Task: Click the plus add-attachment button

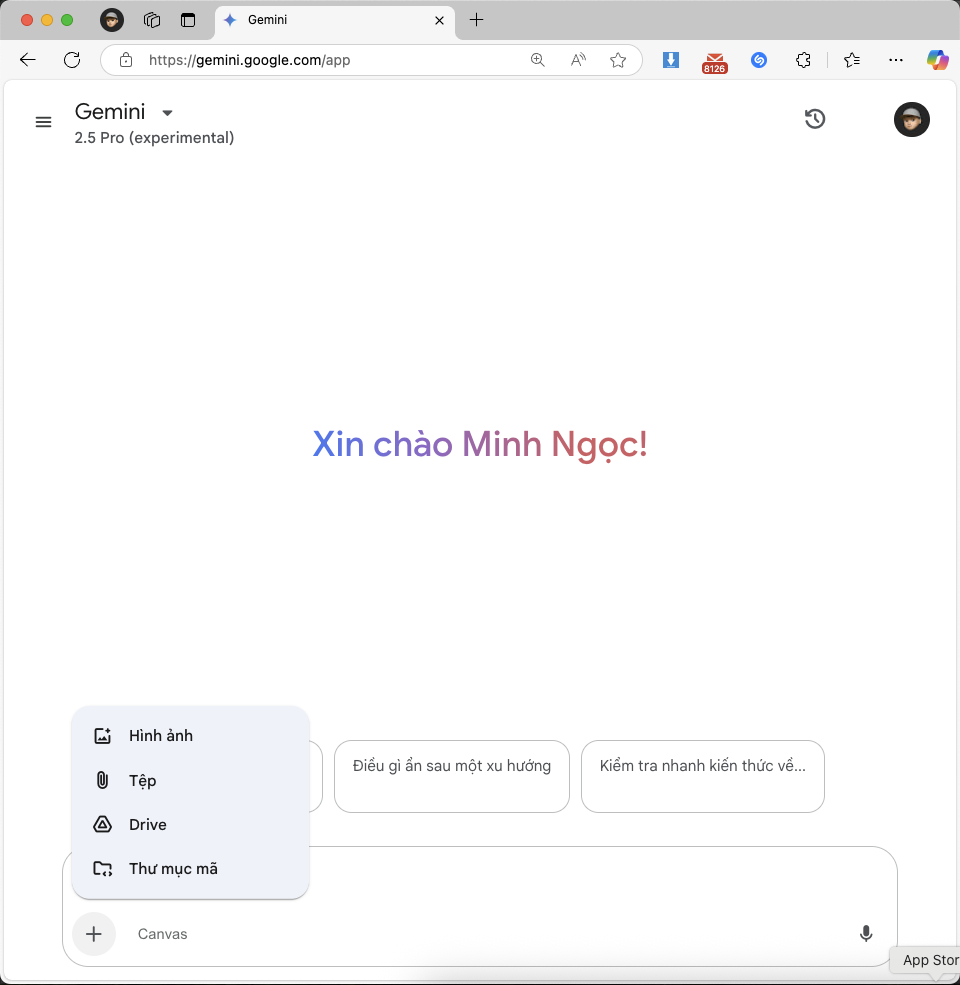Action: [94, 933]
